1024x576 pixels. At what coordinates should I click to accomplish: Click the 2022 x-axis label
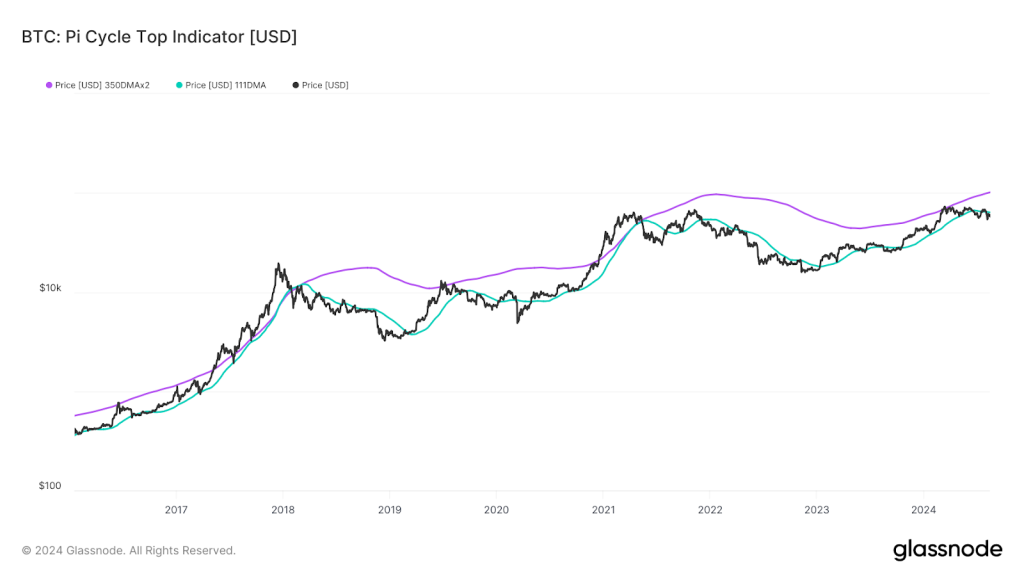tap(710, 508)
